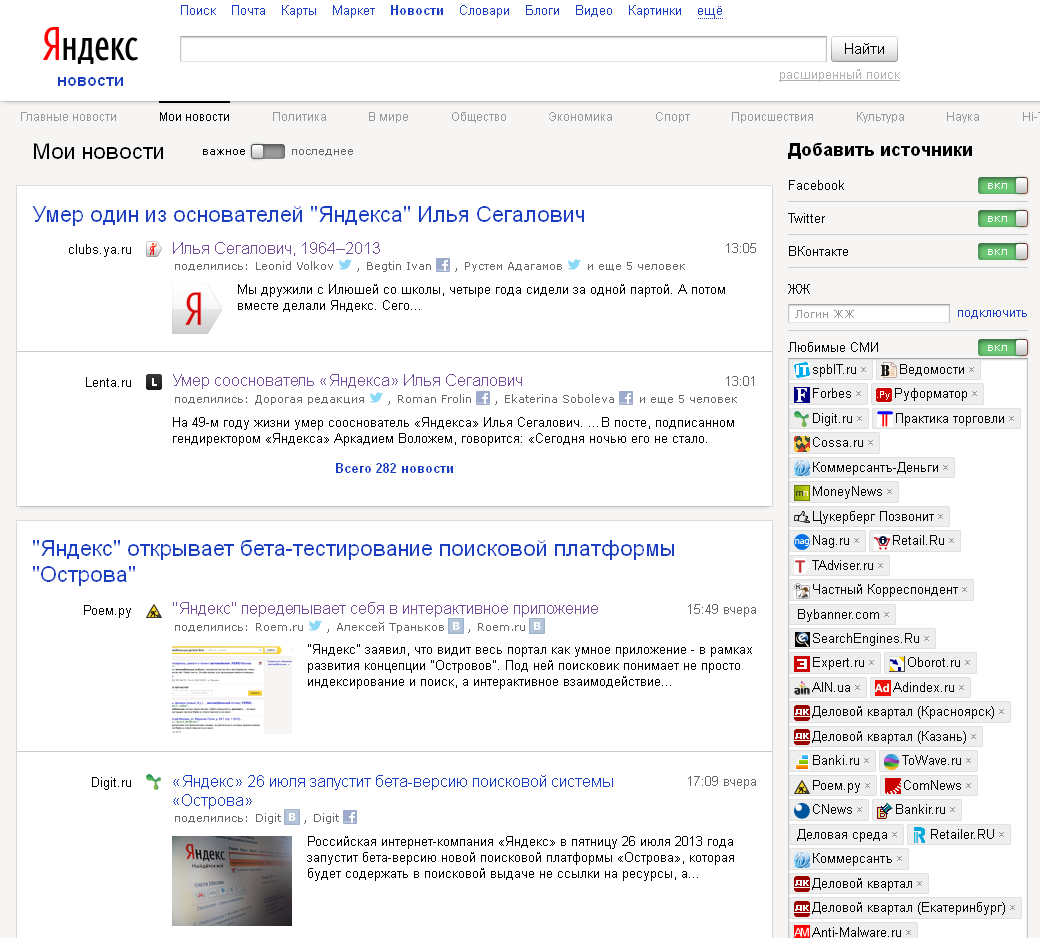Disable the ВКонтакте source switch
The height and width of the screenshot is (938, 1040).
pyautogui.click(x=1002, y=251)
